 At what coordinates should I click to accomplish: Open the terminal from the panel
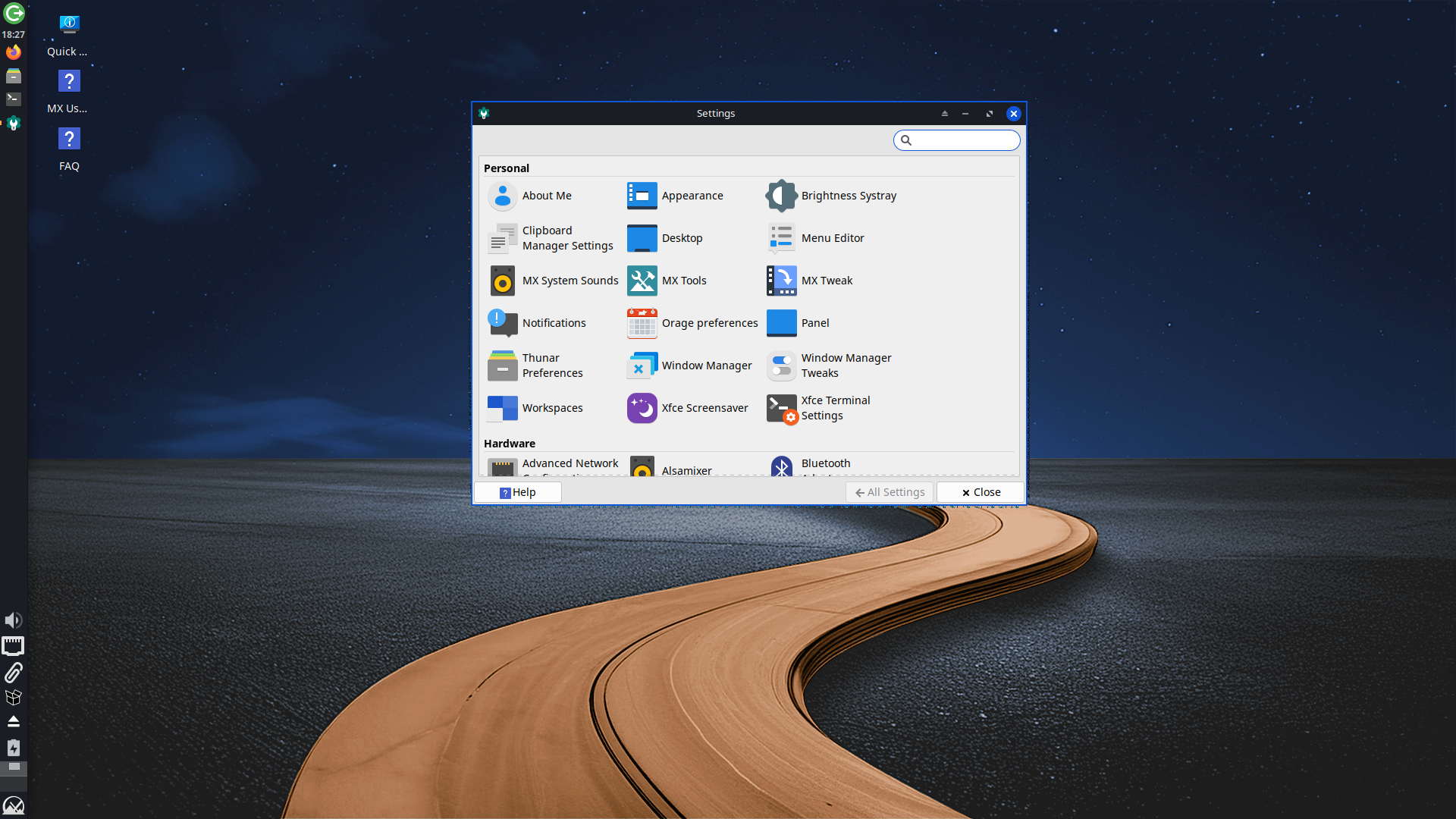click(x=14, y=99)
